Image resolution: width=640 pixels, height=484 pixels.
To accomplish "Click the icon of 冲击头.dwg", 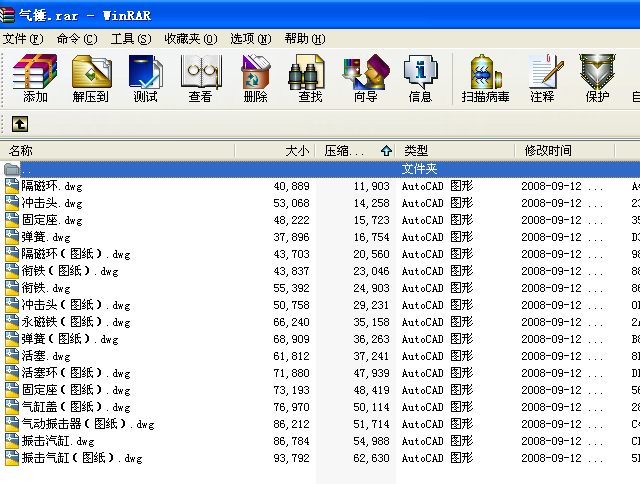I will point(12,203).
